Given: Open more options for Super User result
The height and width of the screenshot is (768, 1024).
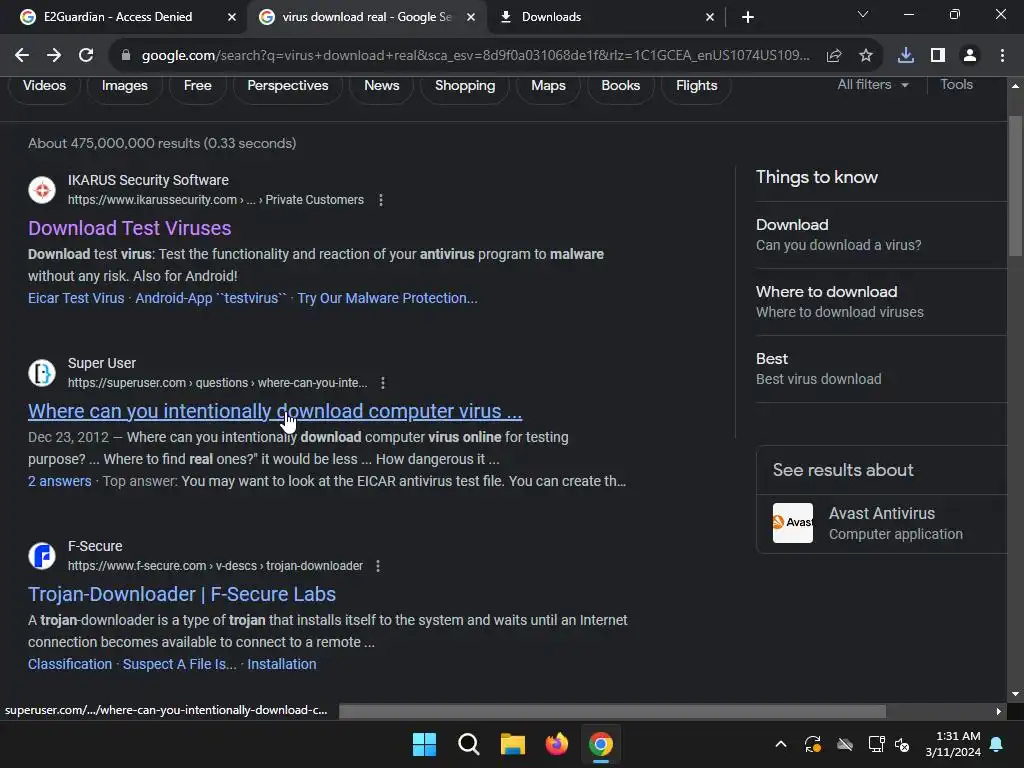Looking at the screenshot, I should pos(383,383).
